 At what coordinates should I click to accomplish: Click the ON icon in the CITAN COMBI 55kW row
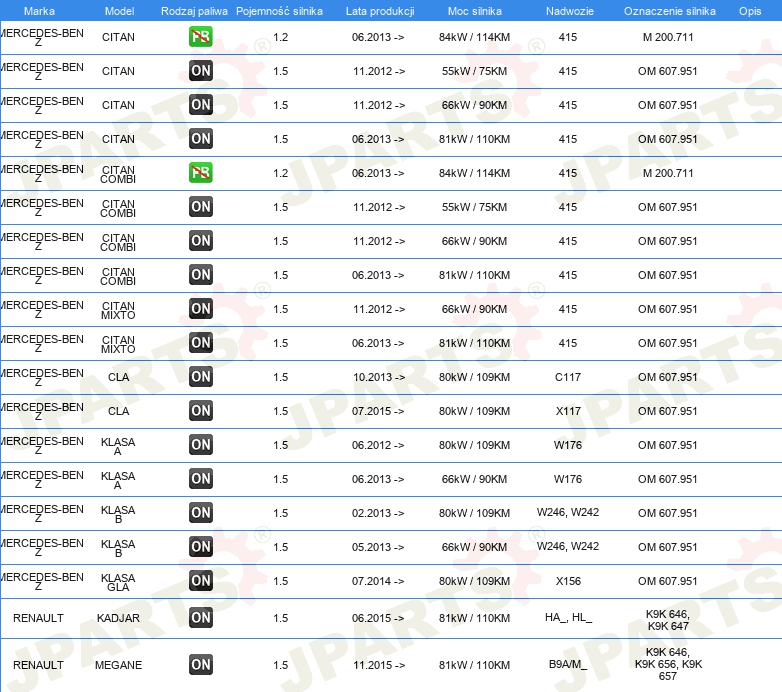tap(200, 207)
